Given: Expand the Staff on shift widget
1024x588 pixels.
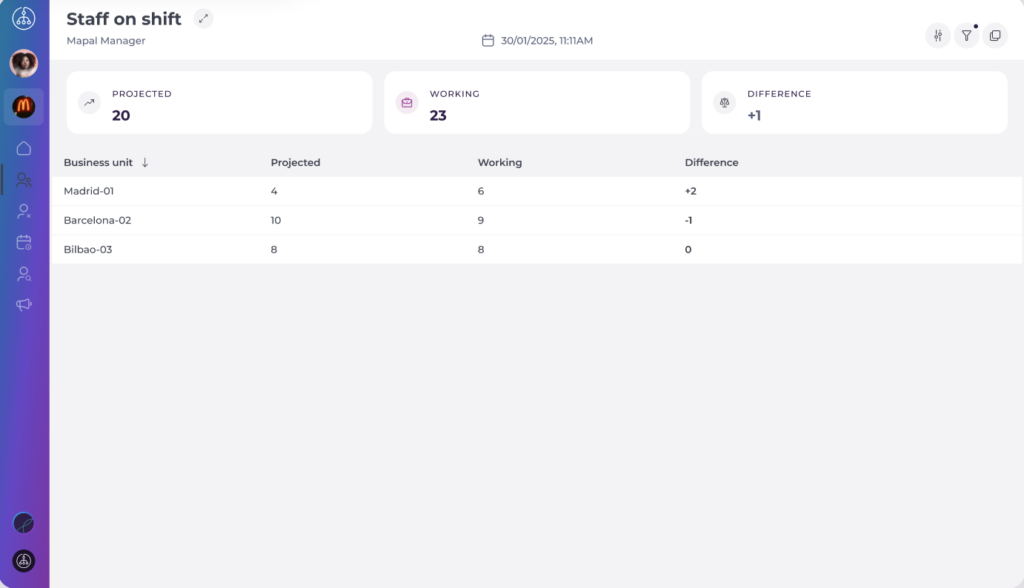Looking at the screenshot, I should (203, 19).
